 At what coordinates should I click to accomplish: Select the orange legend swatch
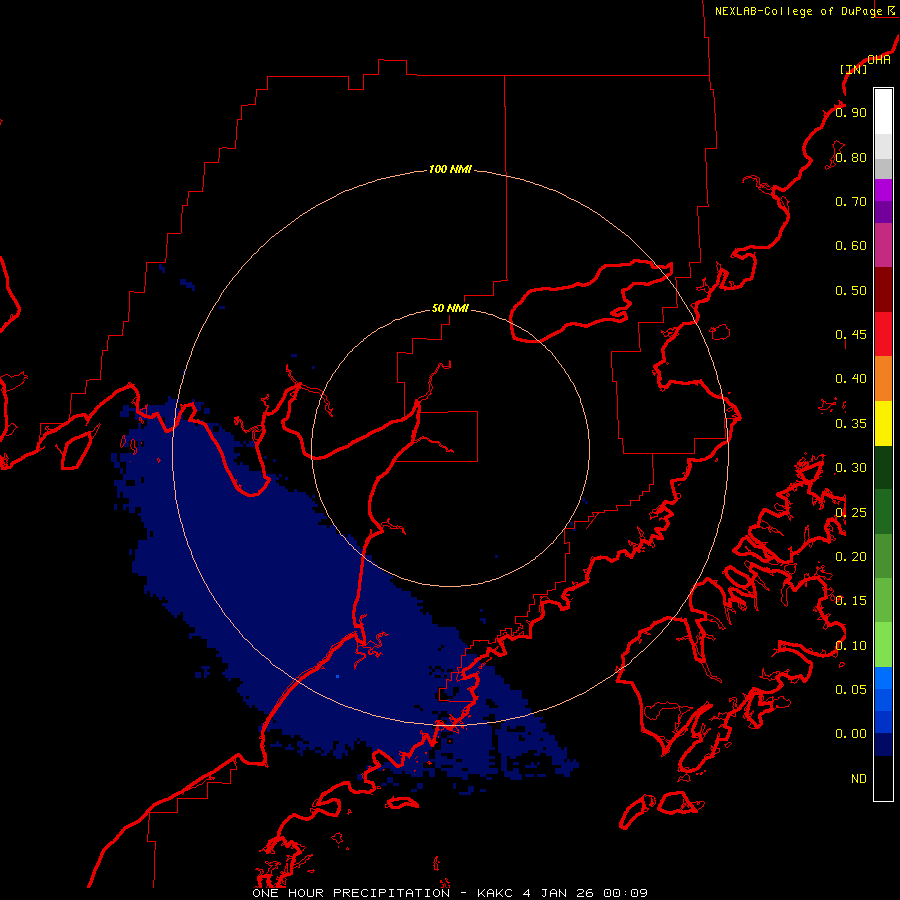pyautogui.click(x=883, y=379)
